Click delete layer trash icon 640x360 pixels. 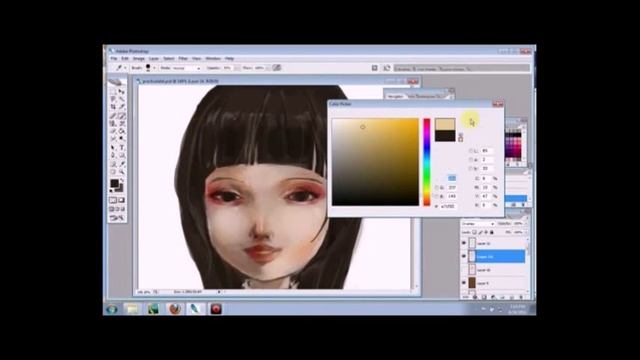pos(521,297)
